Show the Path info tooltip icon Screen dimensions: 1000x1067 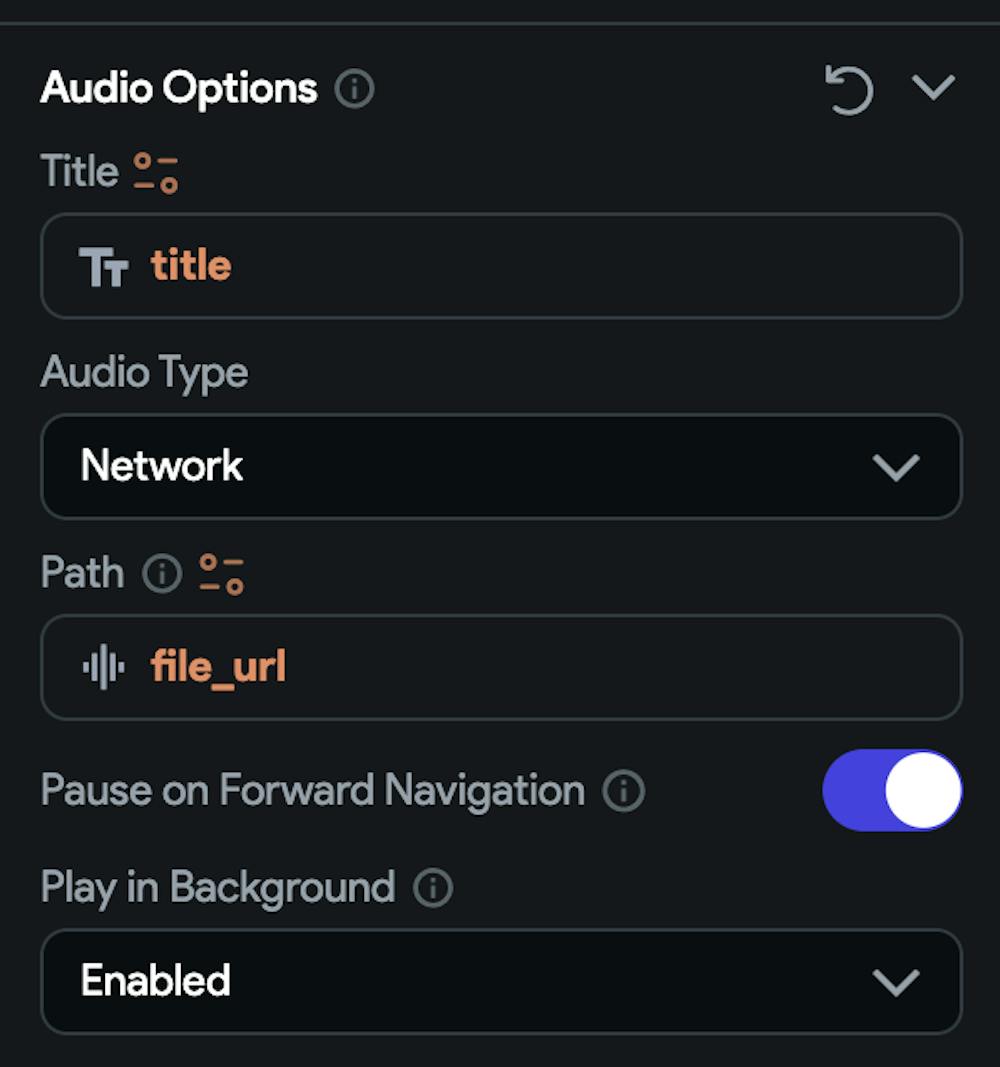coord(162,573)
